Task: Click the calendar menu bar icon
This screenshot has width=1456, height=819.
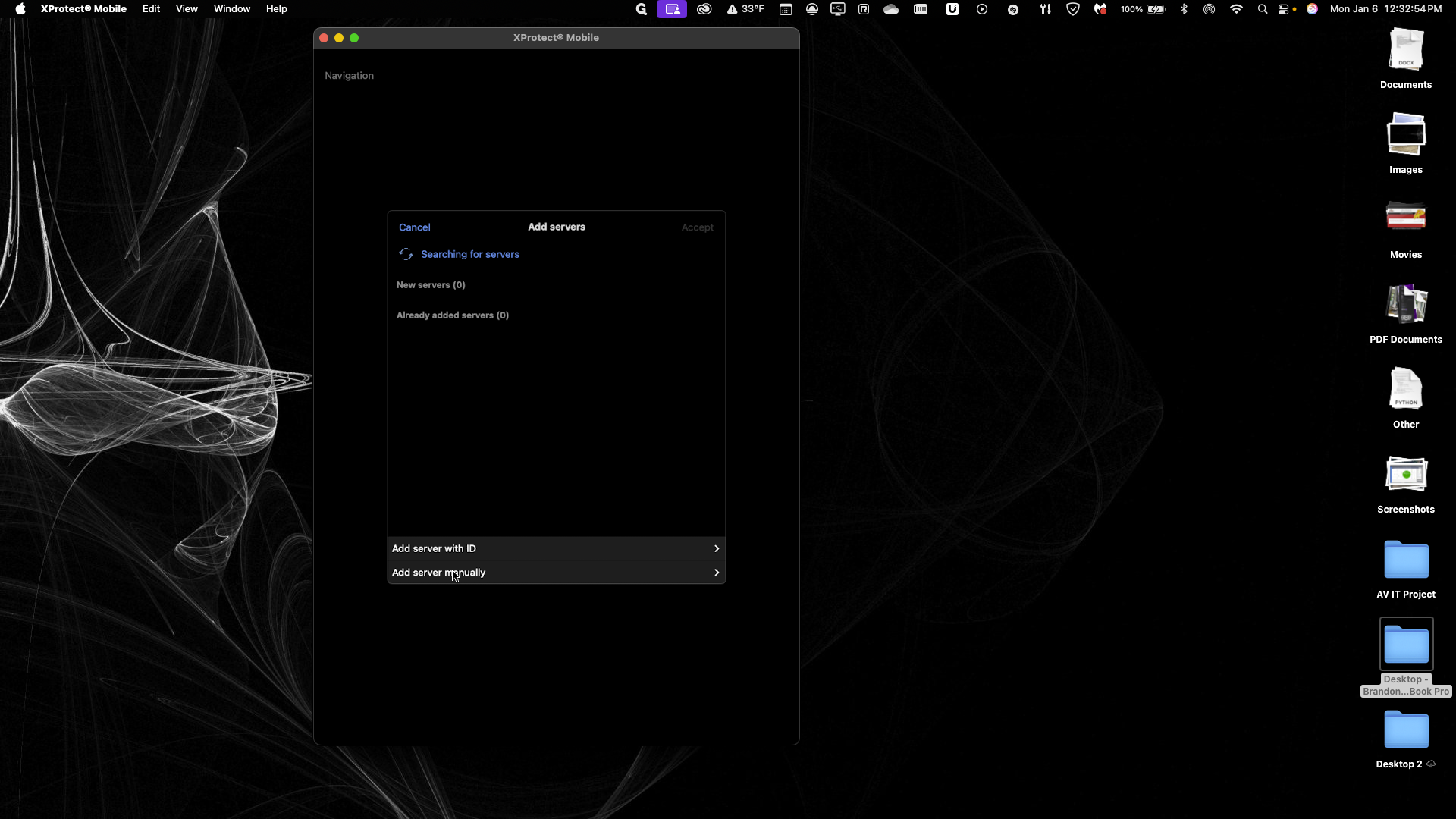Action: 786,9
